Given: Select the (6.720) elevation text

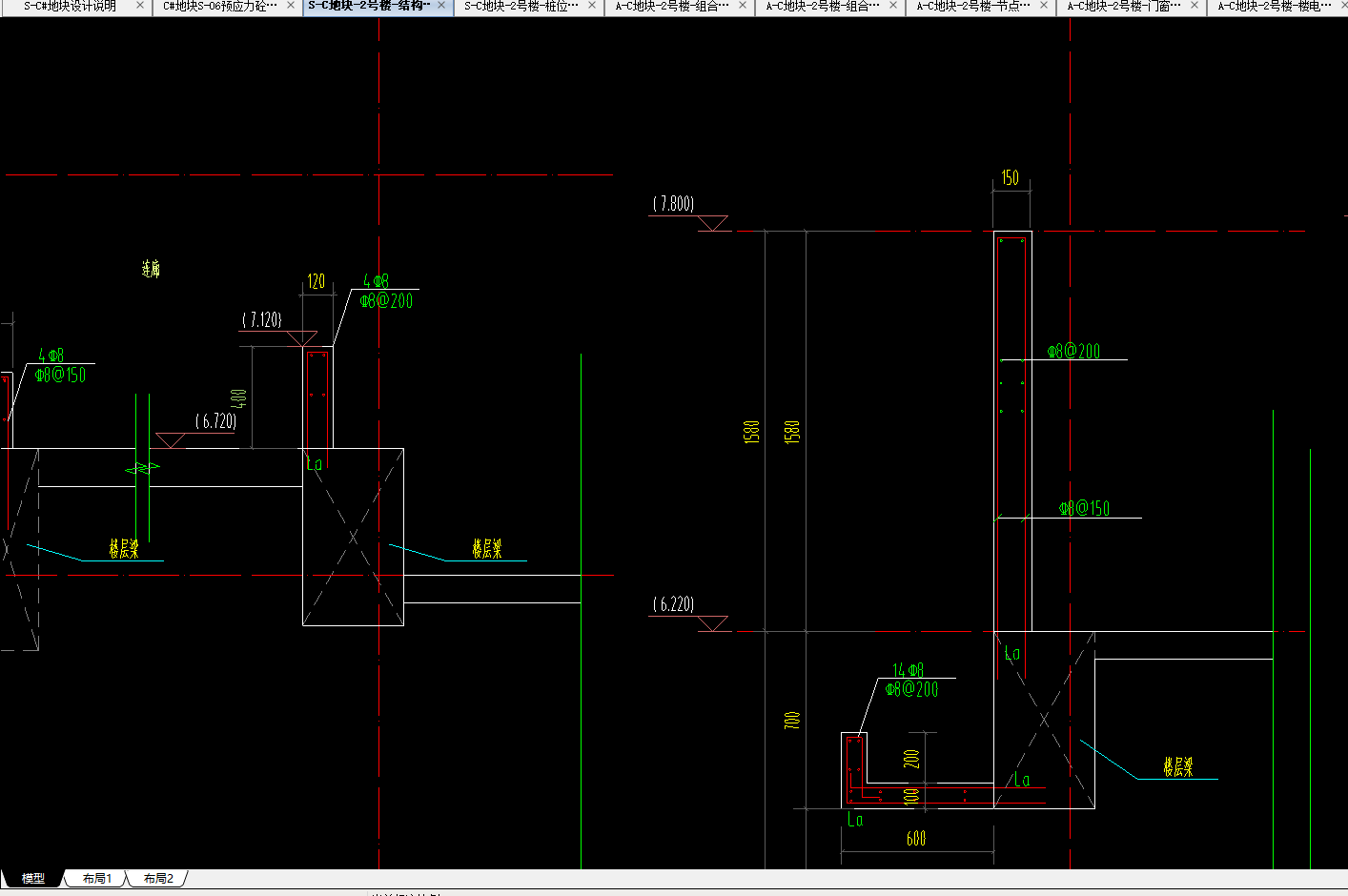Looking at the screenshot, I should [x=216, y=421].
